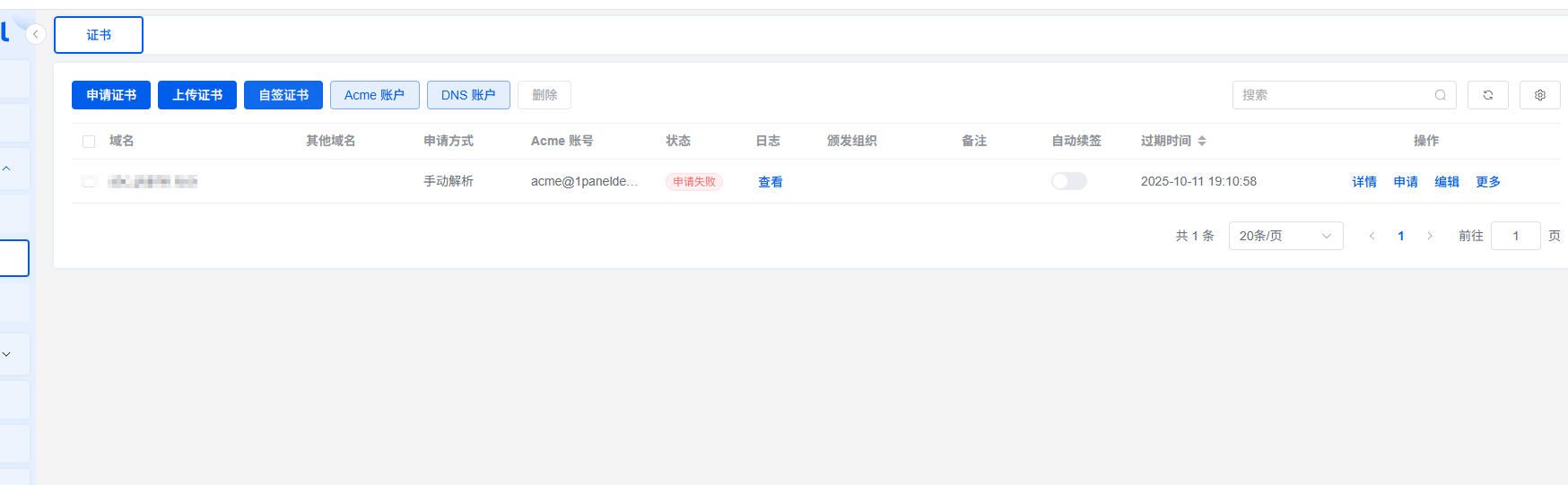Image resolution: width=1568 pixels, height=485 pixels.
Task: Click the 搜索 search input field
Action: (x=1332, y=95)
